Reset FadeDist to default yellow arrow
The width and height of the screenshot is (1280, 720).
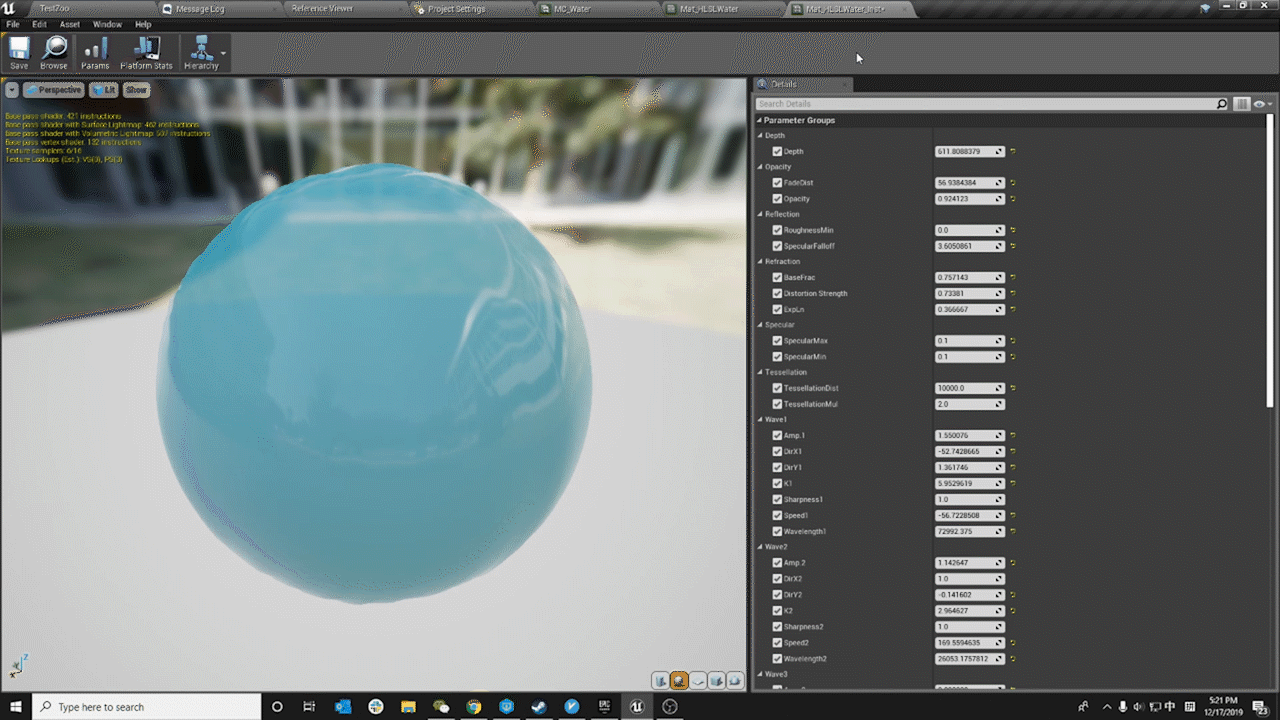pyautogui.click(x=1013, y=183)
